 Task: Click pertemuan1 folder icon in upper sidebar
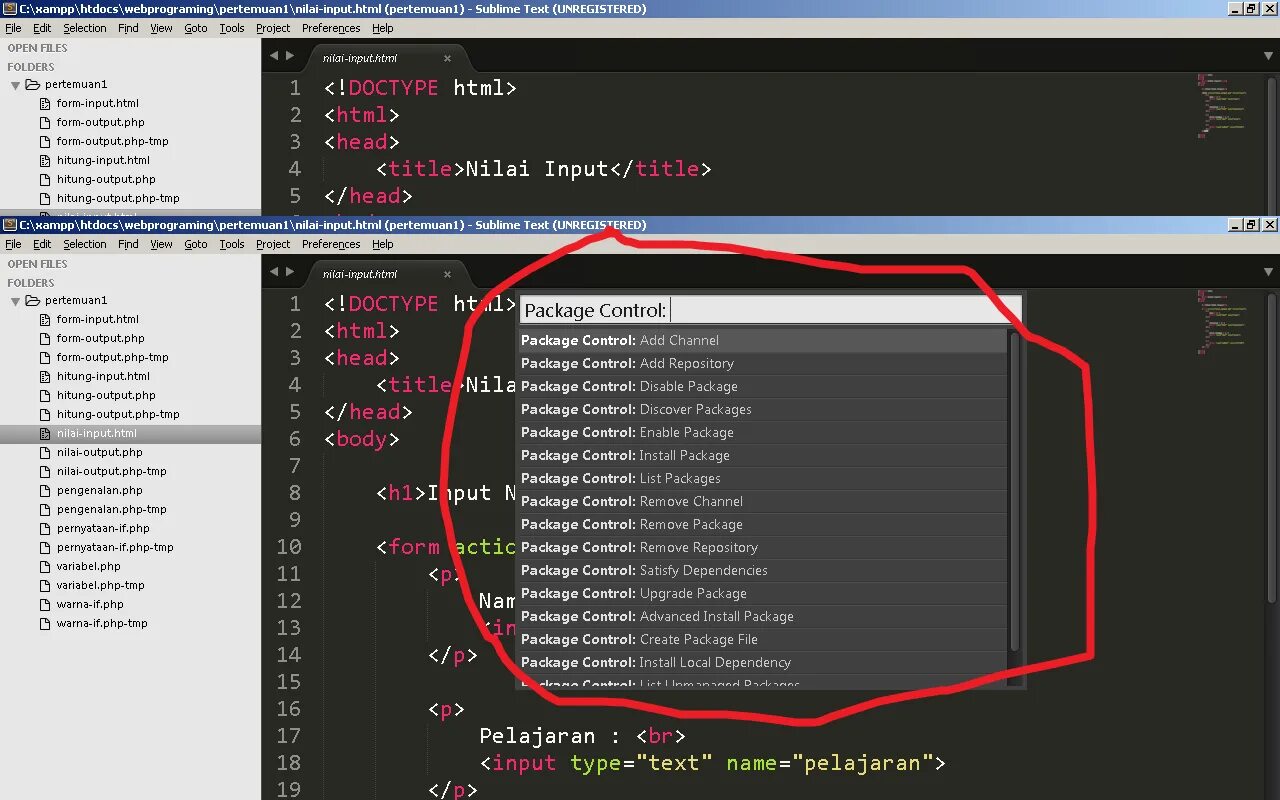click(x=32, y=84)
